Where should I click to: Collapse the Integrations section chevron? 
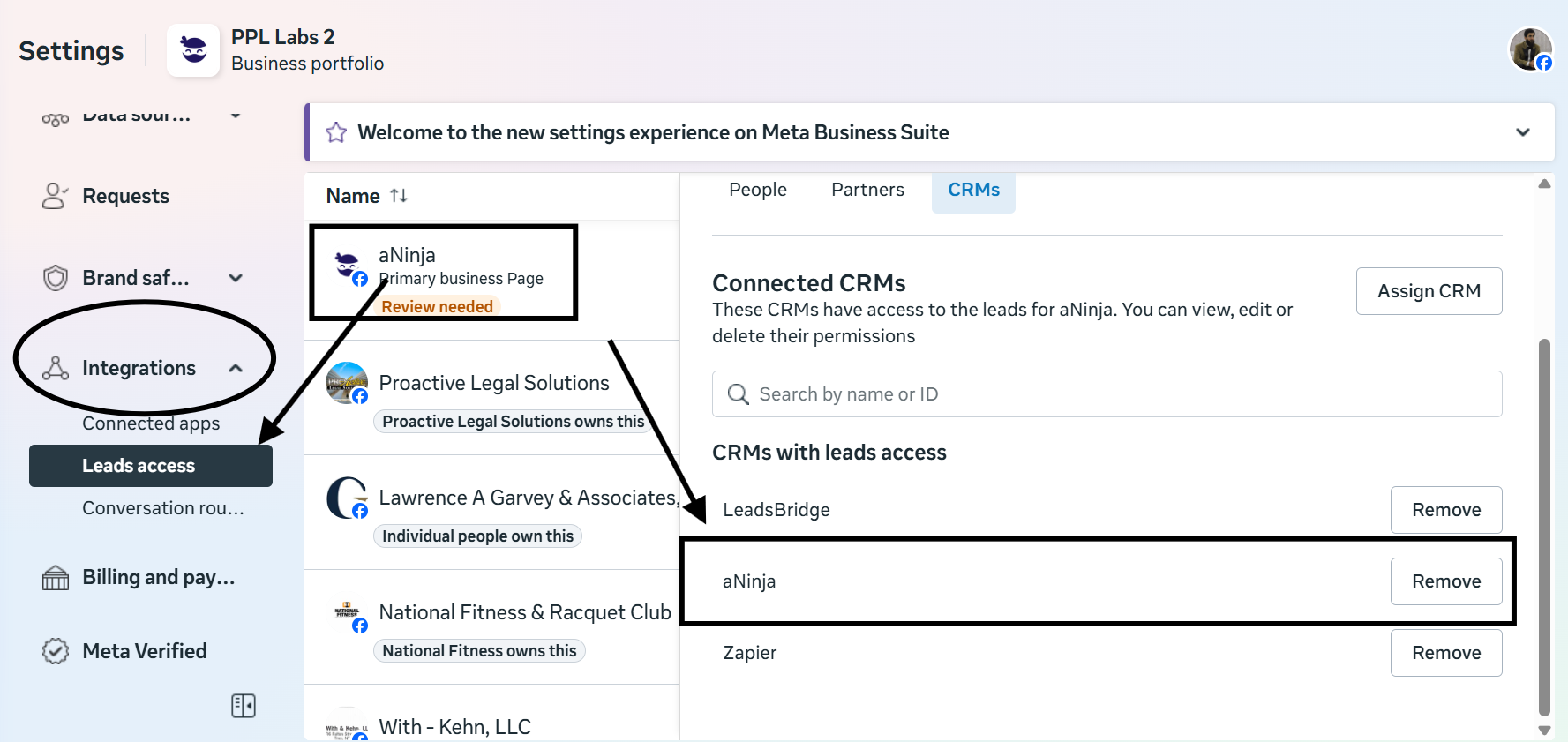[x=236, y=368]
